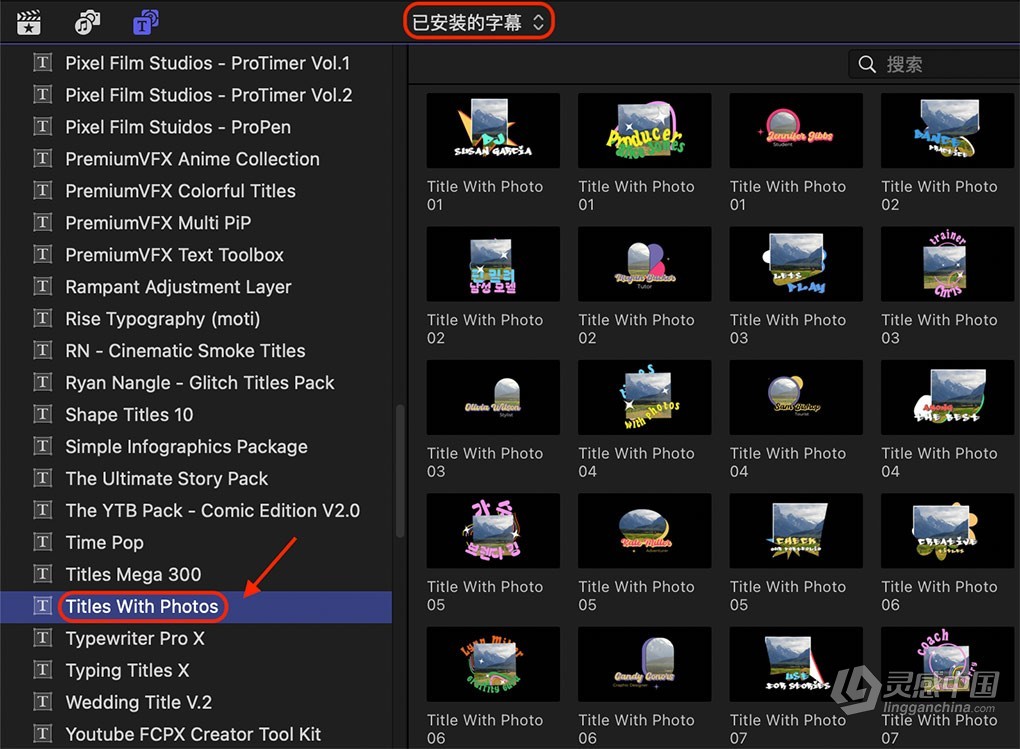Select the highlighted Titles With Photos row
1020x749 pixels.
pyautogui.click(x=196, y=606)
